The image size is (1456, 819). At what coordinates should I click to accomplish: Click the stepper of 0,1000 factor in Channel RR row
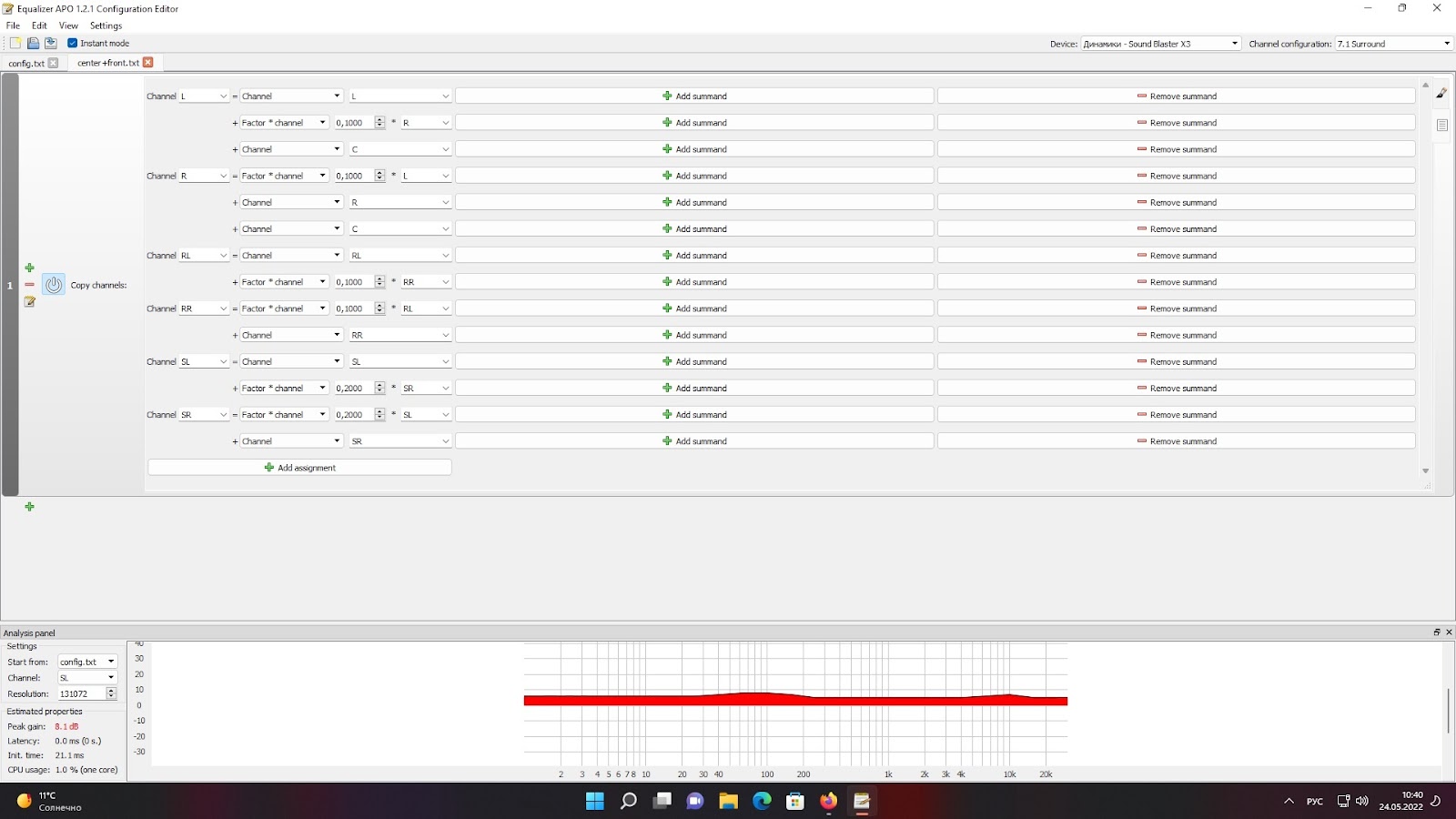[379, 308]
